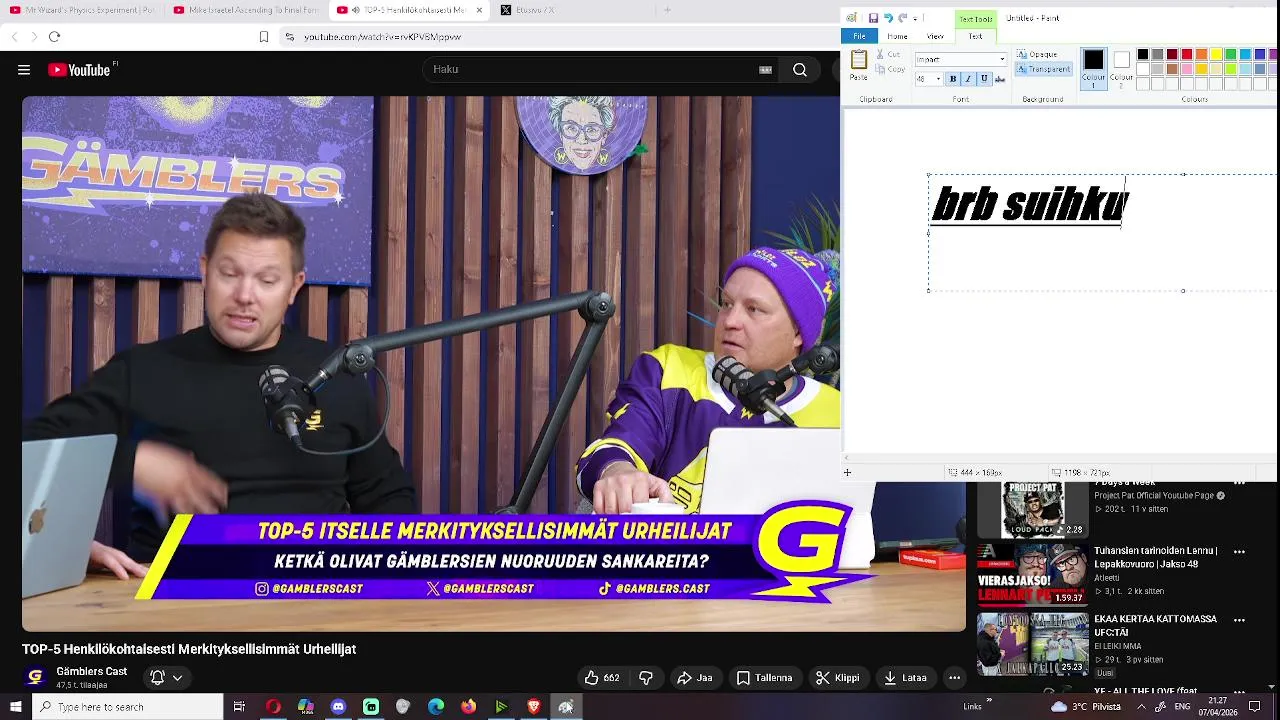The width and height of the screenshot is (1280, 720).
Task: Click the YouTube search magnifier button
Action: point(800,69)
